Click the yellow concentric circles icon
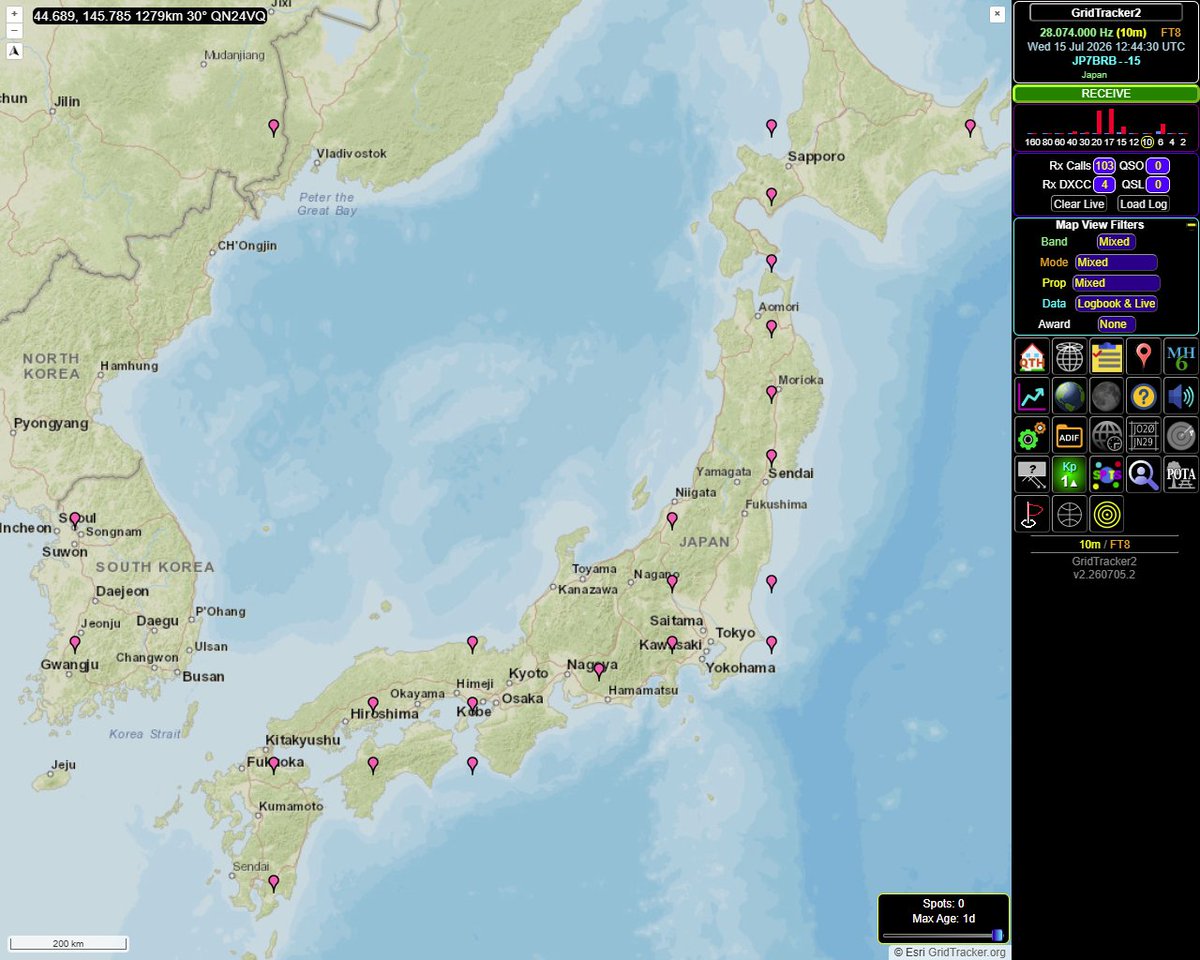The width and height of the screenshot is (1200, 960). point(1106,513)
